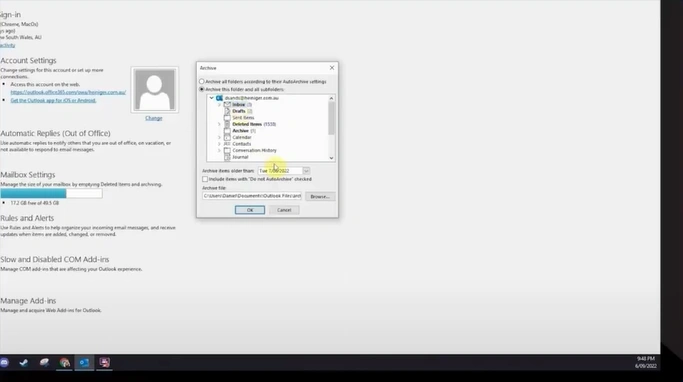Select the account email address tree row

[x=251, y=98]
